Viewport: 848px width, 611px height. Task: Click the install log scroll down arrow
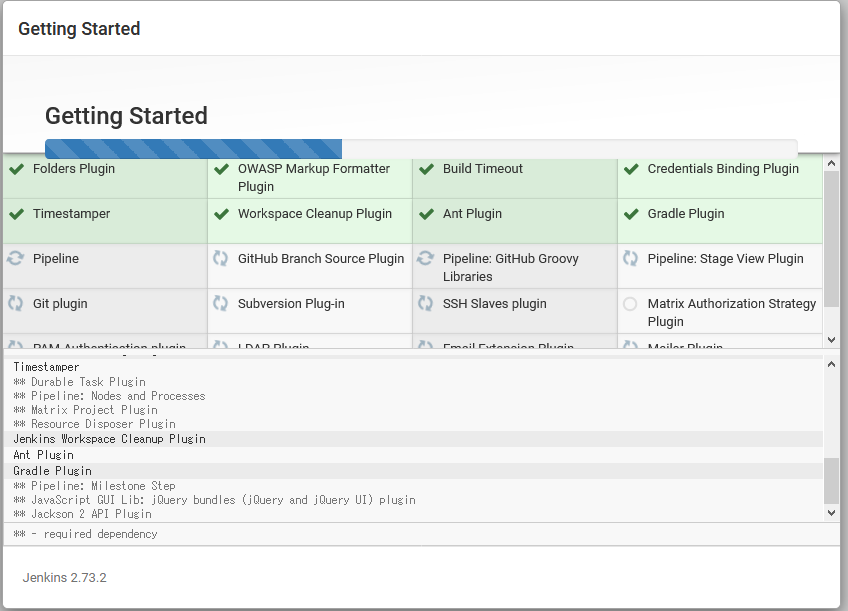pyautogui.click(x=831, y=513)
